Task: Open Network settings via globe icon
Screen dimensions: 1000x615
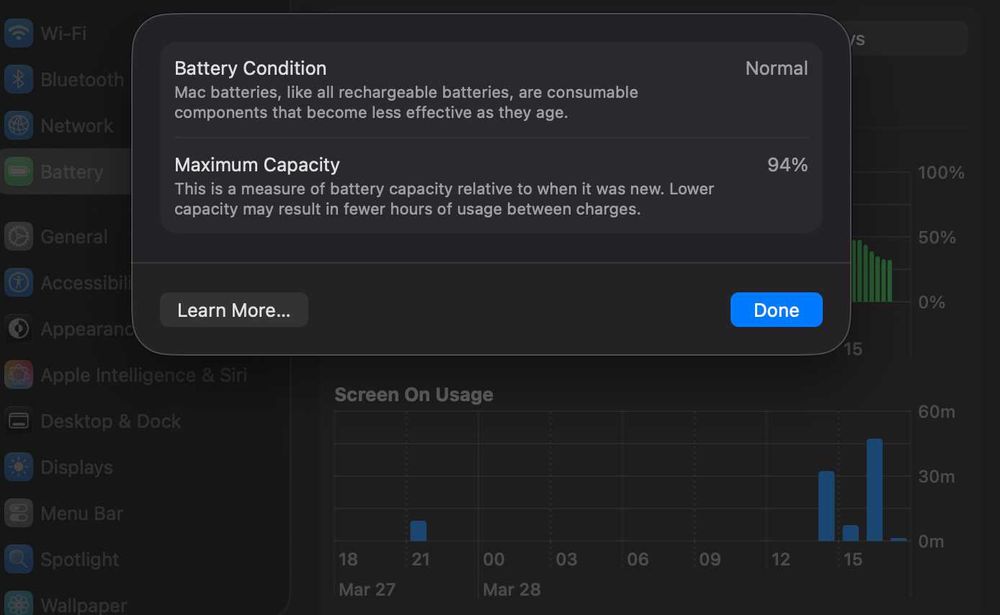Action: [18, 126]
